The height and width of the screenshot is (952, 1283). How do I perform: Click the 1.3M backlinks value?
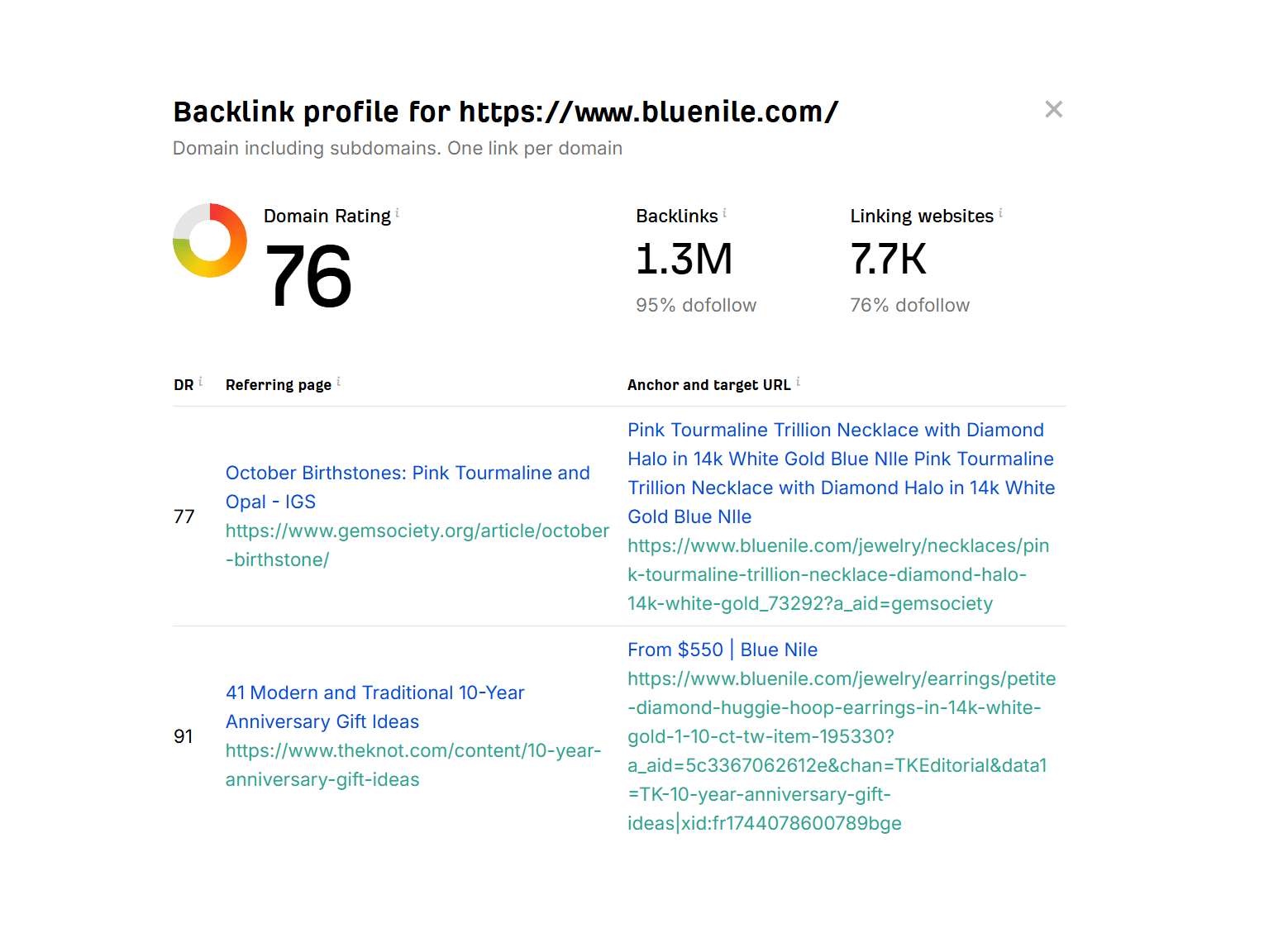[684, 259]
